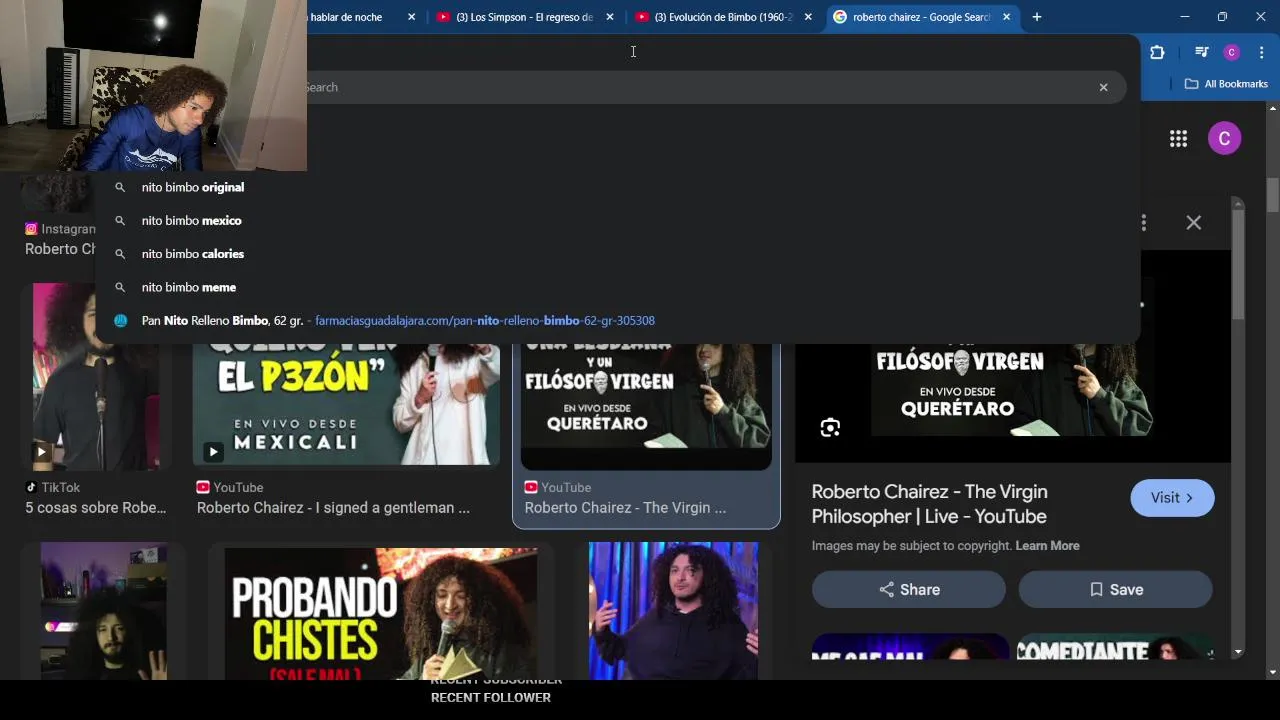Open the media controls toolbar icon
The width and height of the screenshot is (1280, 720).
[x=1202, y=53]
